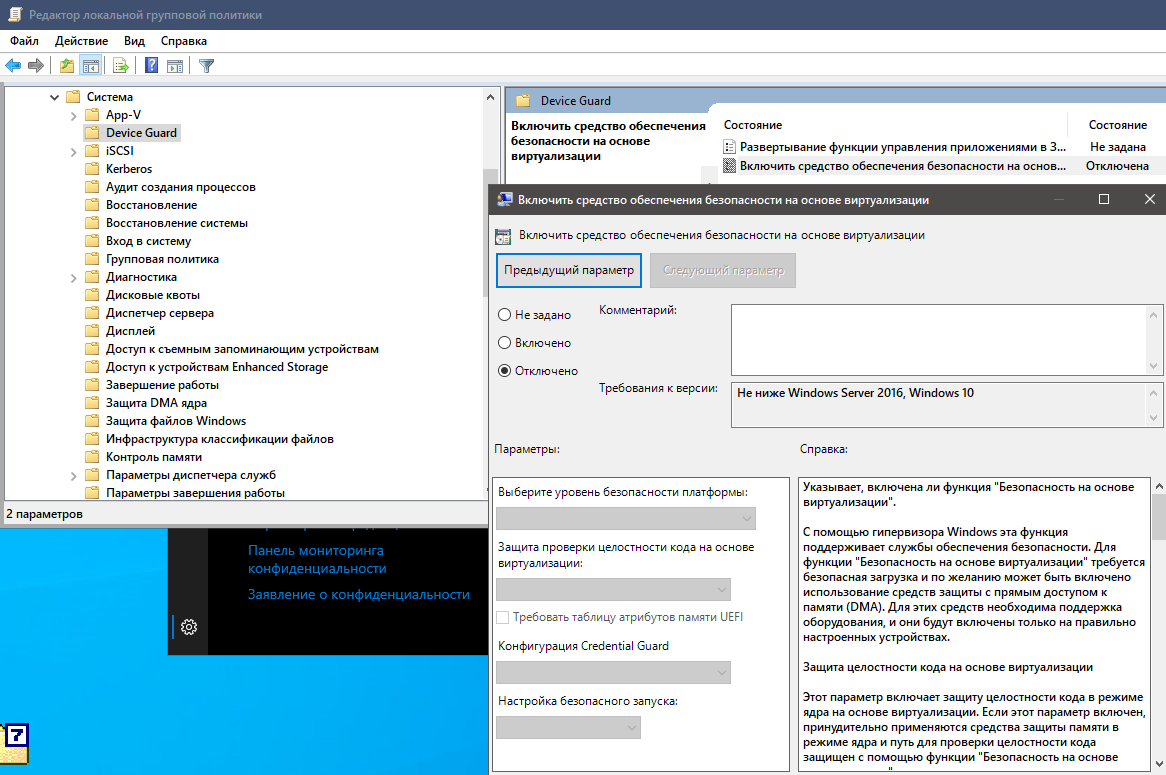Click the iSCSI folder icon
1166x775 pixels.
92,151
